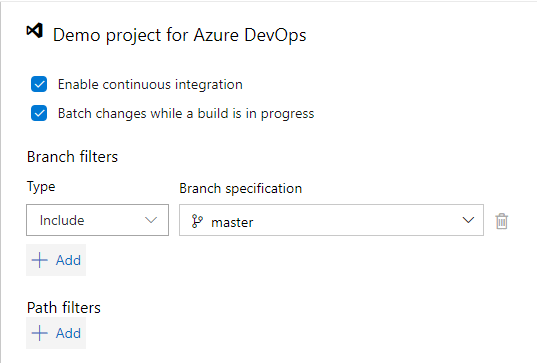The width and height of the screenshot is (537, 363).
Task: Click the Demo project for Azure DevOps title
Action: point(179,35)
